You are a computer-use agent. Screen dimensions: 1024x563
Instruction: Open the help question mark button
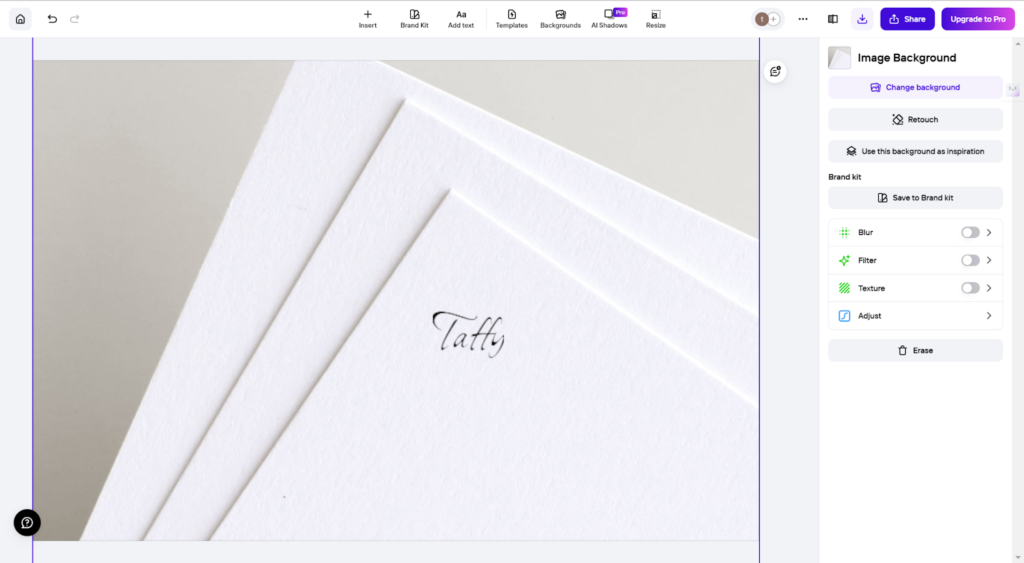tap(27, 522)
